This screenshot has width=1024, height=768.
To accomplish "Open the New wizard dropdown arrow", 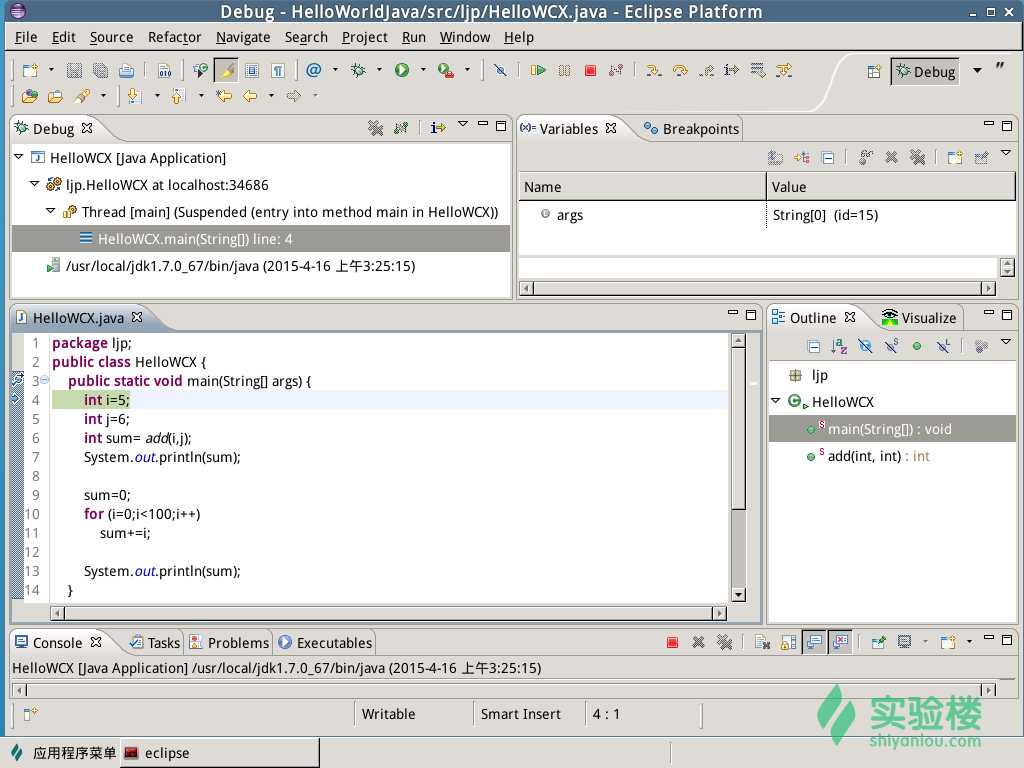I will click(x=51, y=69).
